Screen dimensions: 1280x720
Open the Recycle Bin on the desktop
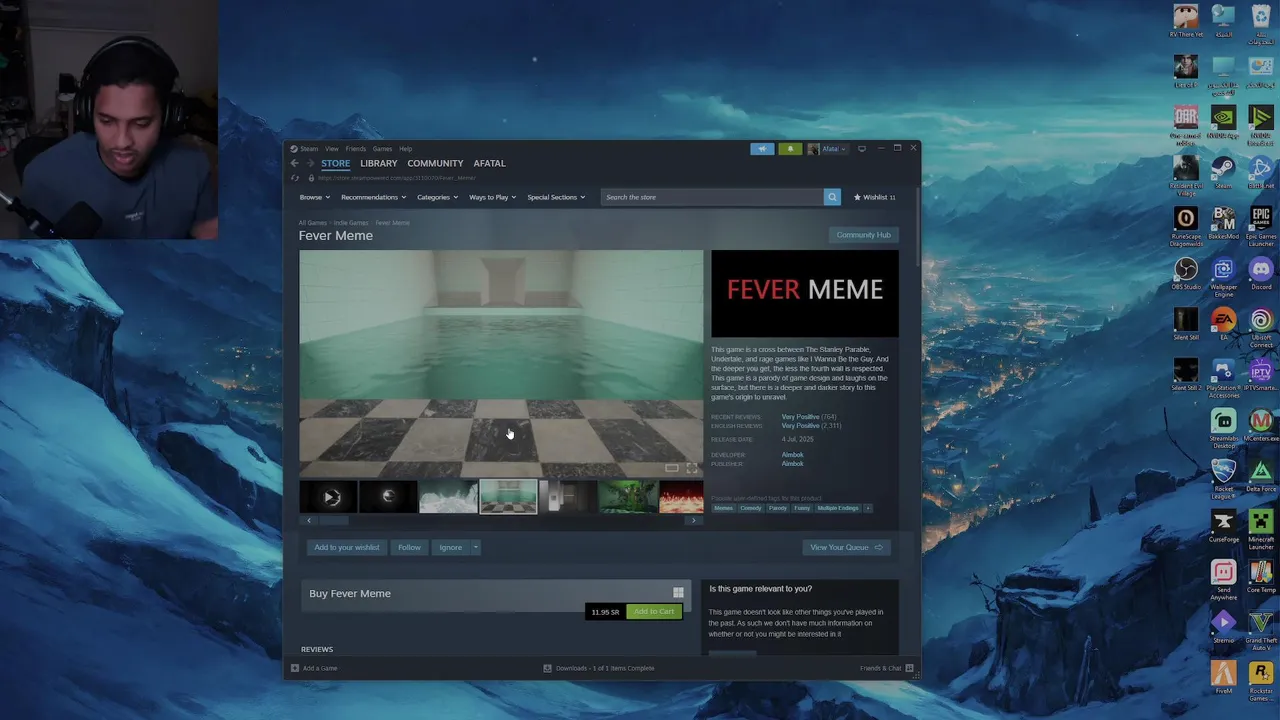(x=1261, y=26)
